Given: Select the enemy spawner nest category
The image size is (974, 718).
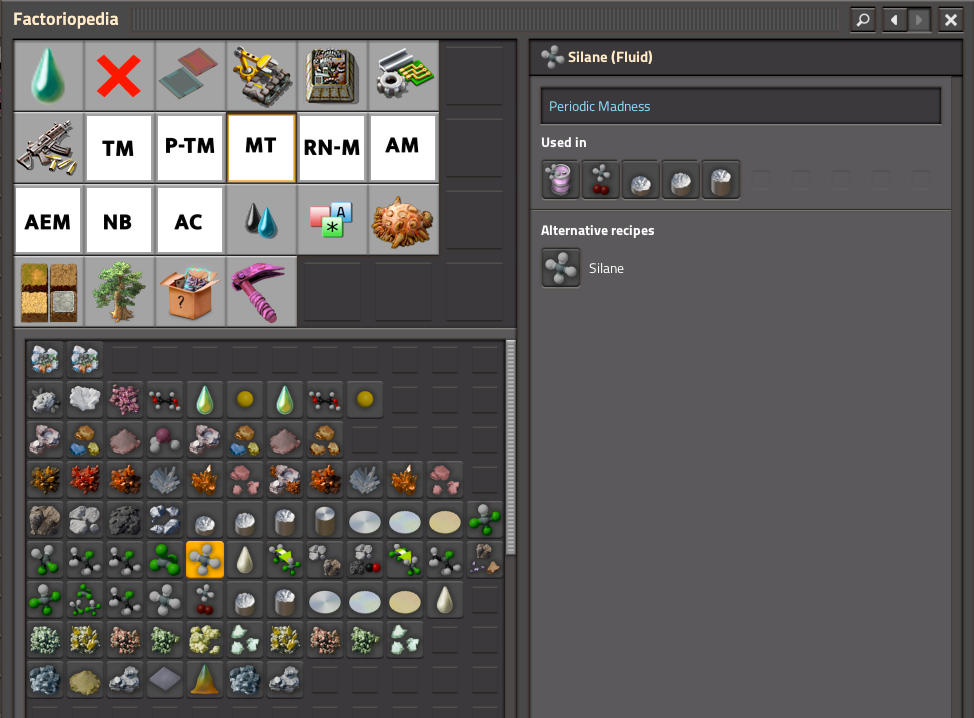Looking at the screenshot, I should click(403, 220).
